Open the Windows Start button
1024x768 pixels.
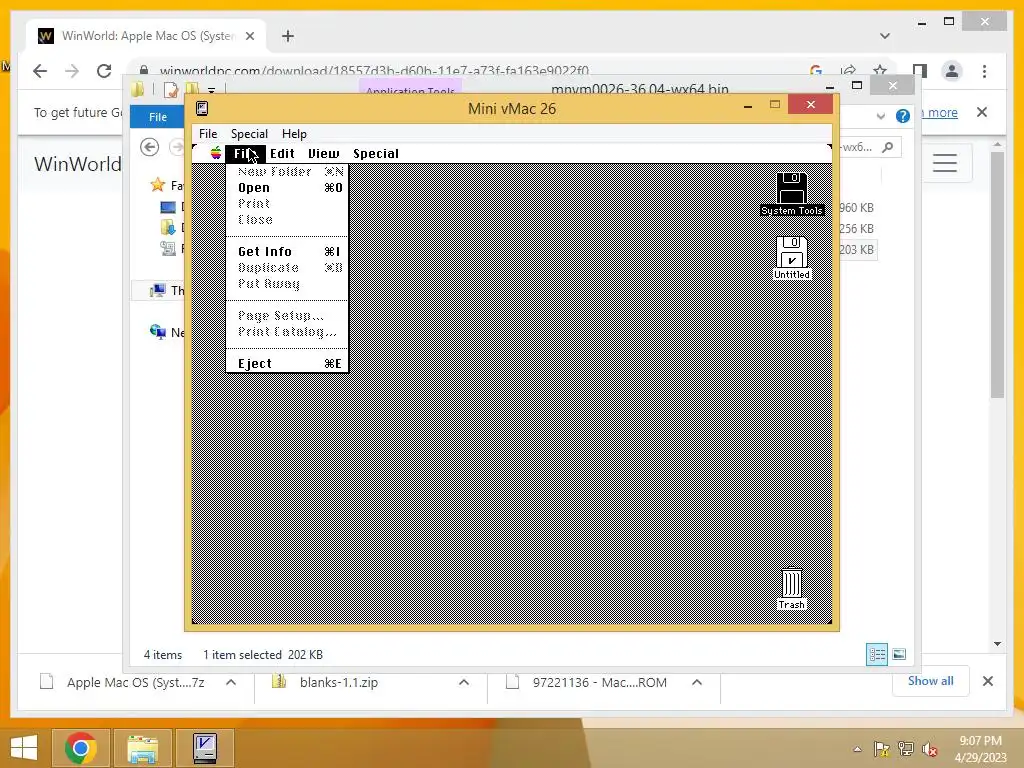click(24, 747)
